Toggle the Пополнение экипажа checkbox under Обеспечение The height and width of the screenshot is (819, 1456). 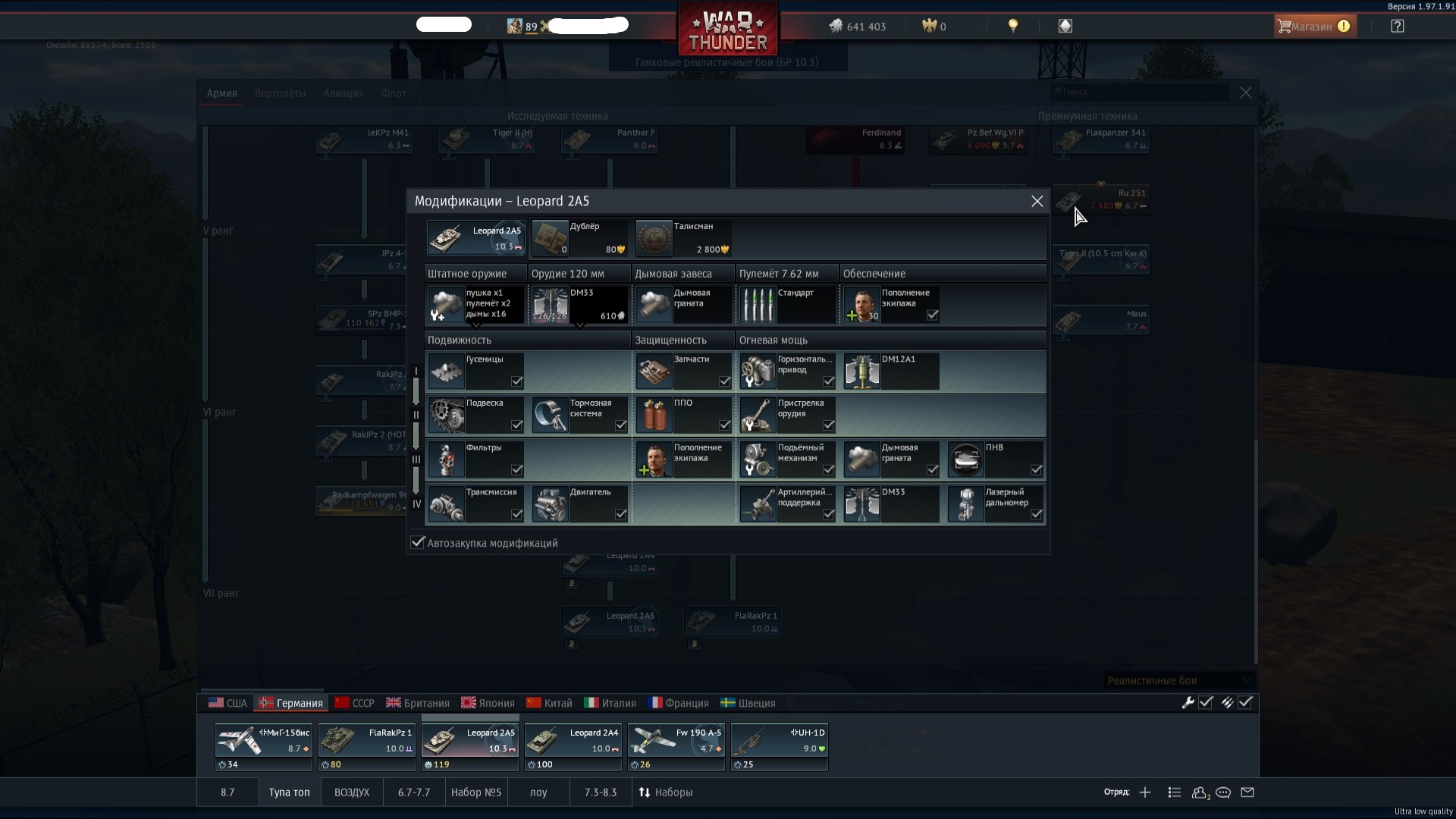coord(933,315)
